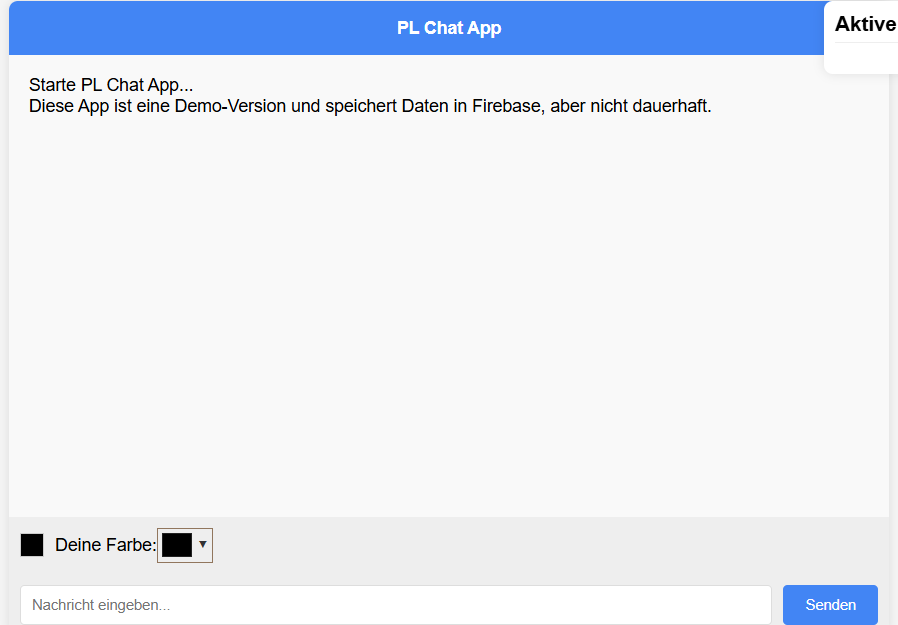The height and width of the screenshot is (625, 898).
Task: Click the divider line under Aktive
Action: [865, 43]
